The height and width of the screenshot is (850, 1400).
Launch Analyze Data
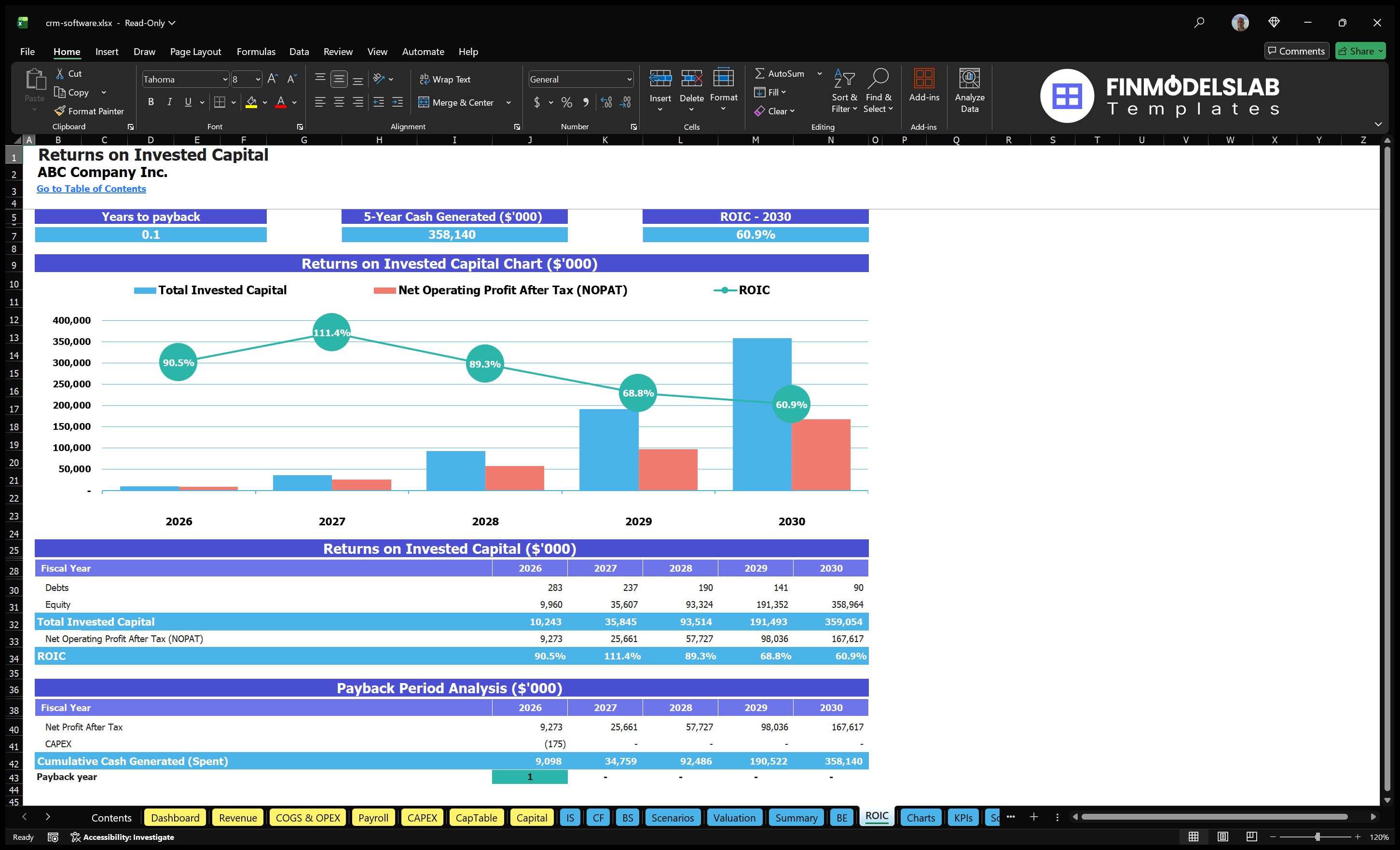click(x=970, y=90)
